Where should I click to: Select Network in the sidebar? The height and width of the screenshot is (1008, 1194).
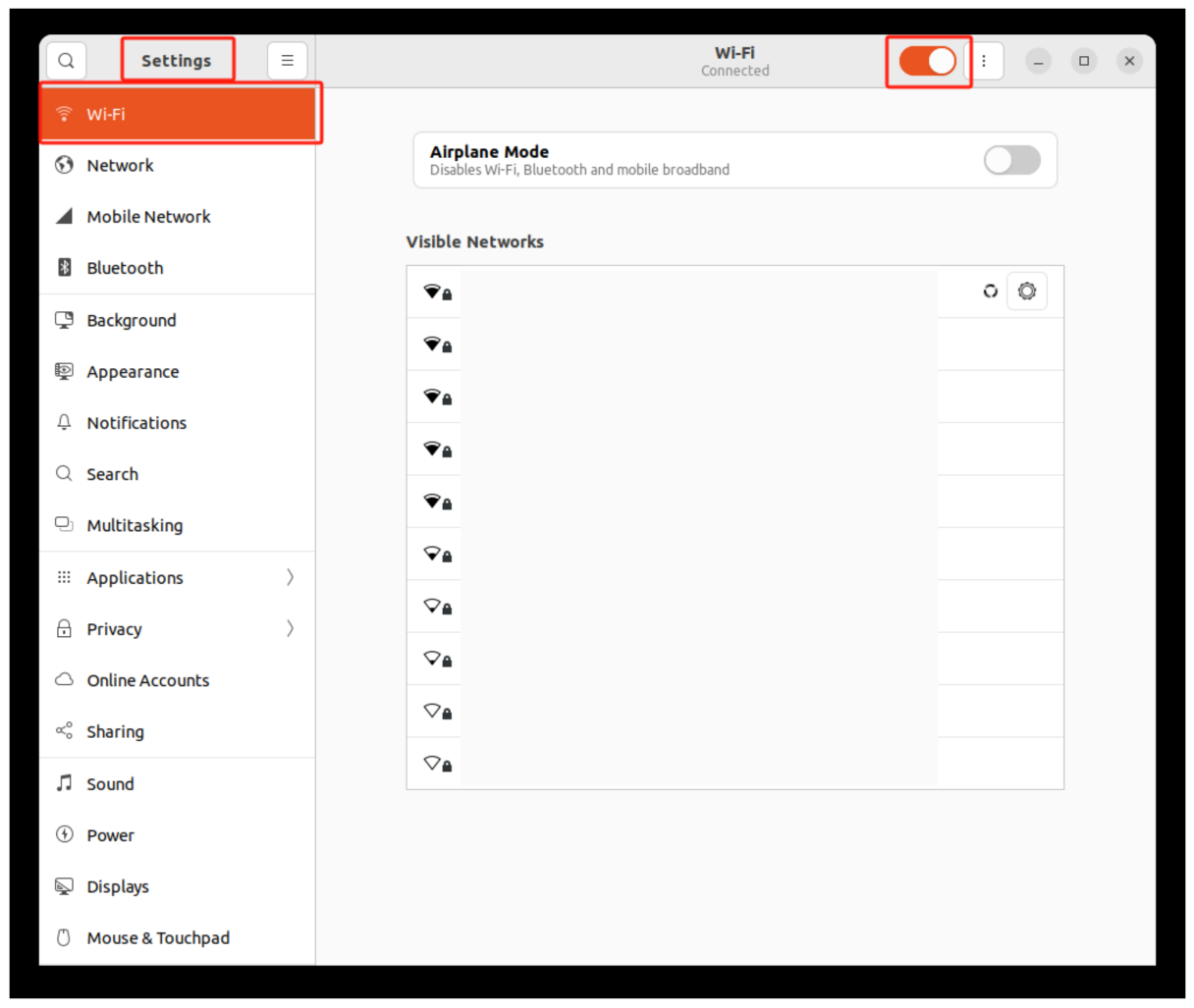[120, 165]
